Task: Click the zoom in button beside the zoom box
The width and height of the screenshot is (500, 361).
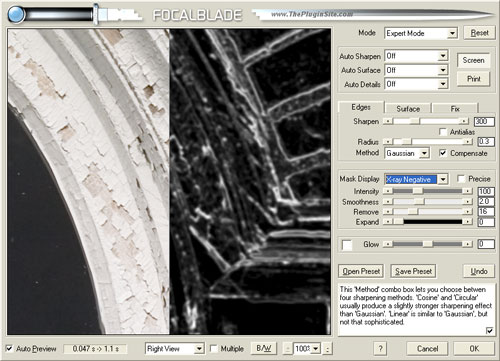Action: click(x=328, y=349)
